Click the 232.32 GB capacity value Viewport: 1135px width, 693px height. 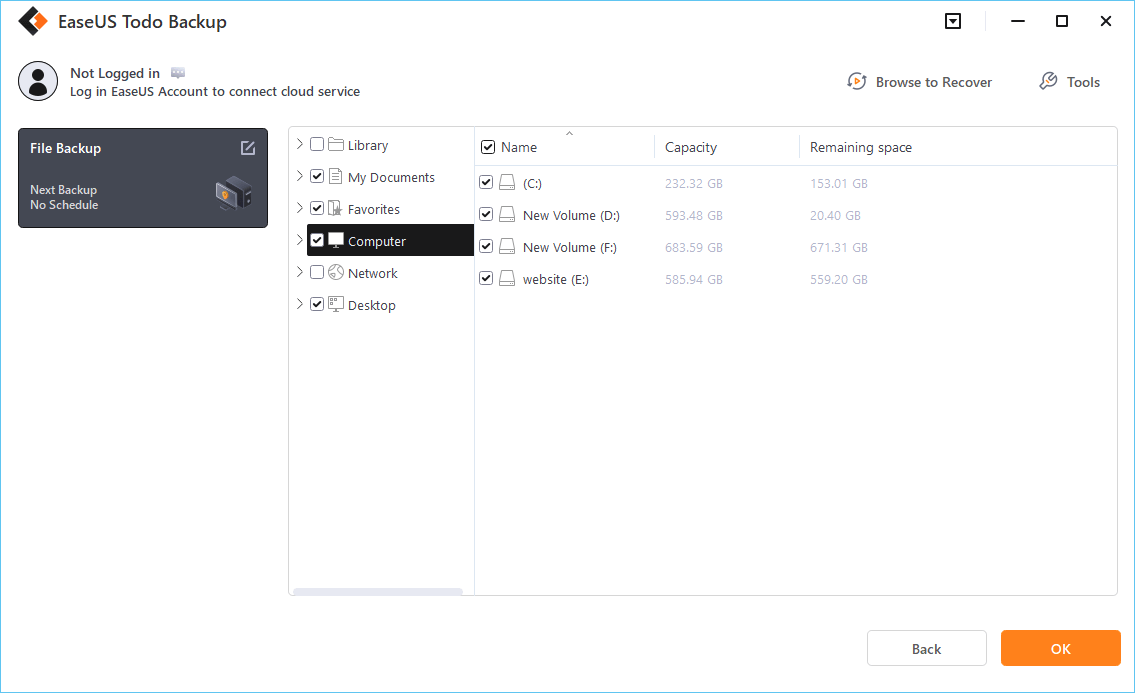[x=693, y=184]
